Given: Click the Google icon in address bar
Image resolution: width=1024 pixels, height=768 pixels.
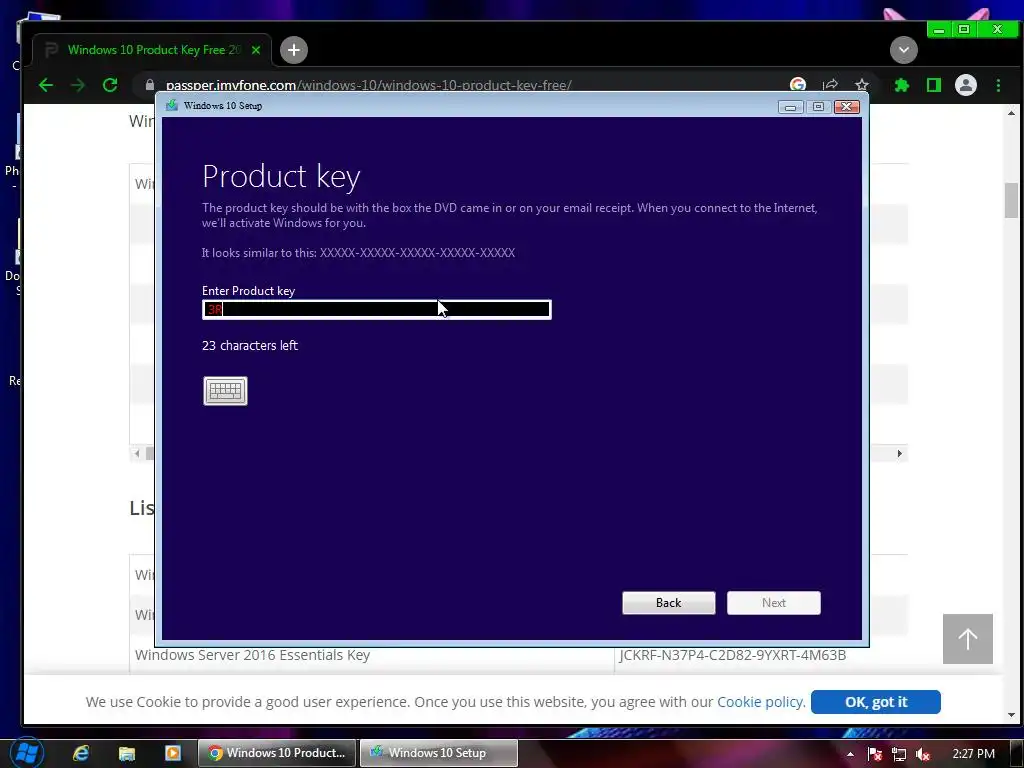Looking at the screenshot, I should (797, 85).
